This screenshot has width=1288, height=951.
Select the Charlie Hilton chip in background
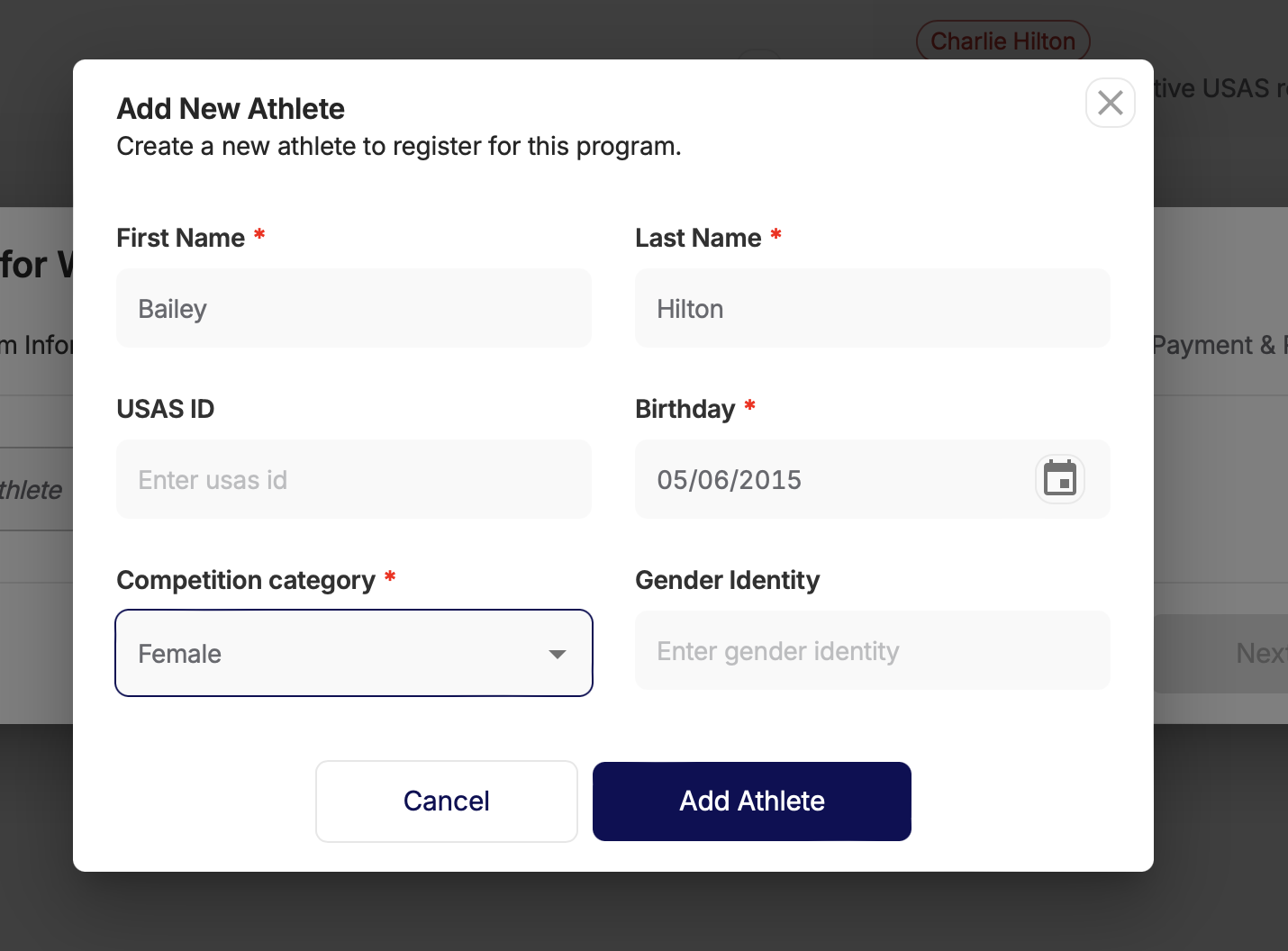click(1002, 41)
